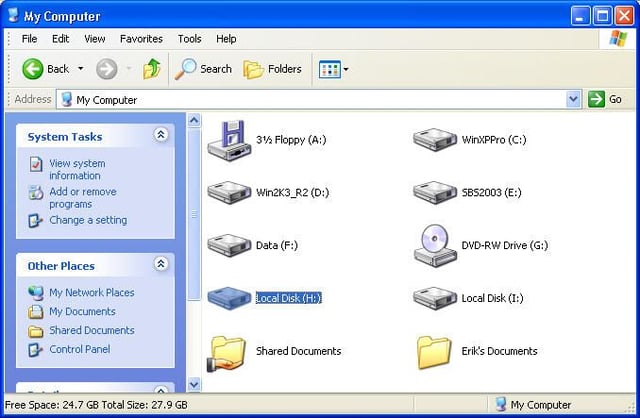Click the sidebar scrollbar down arrow

194,384
